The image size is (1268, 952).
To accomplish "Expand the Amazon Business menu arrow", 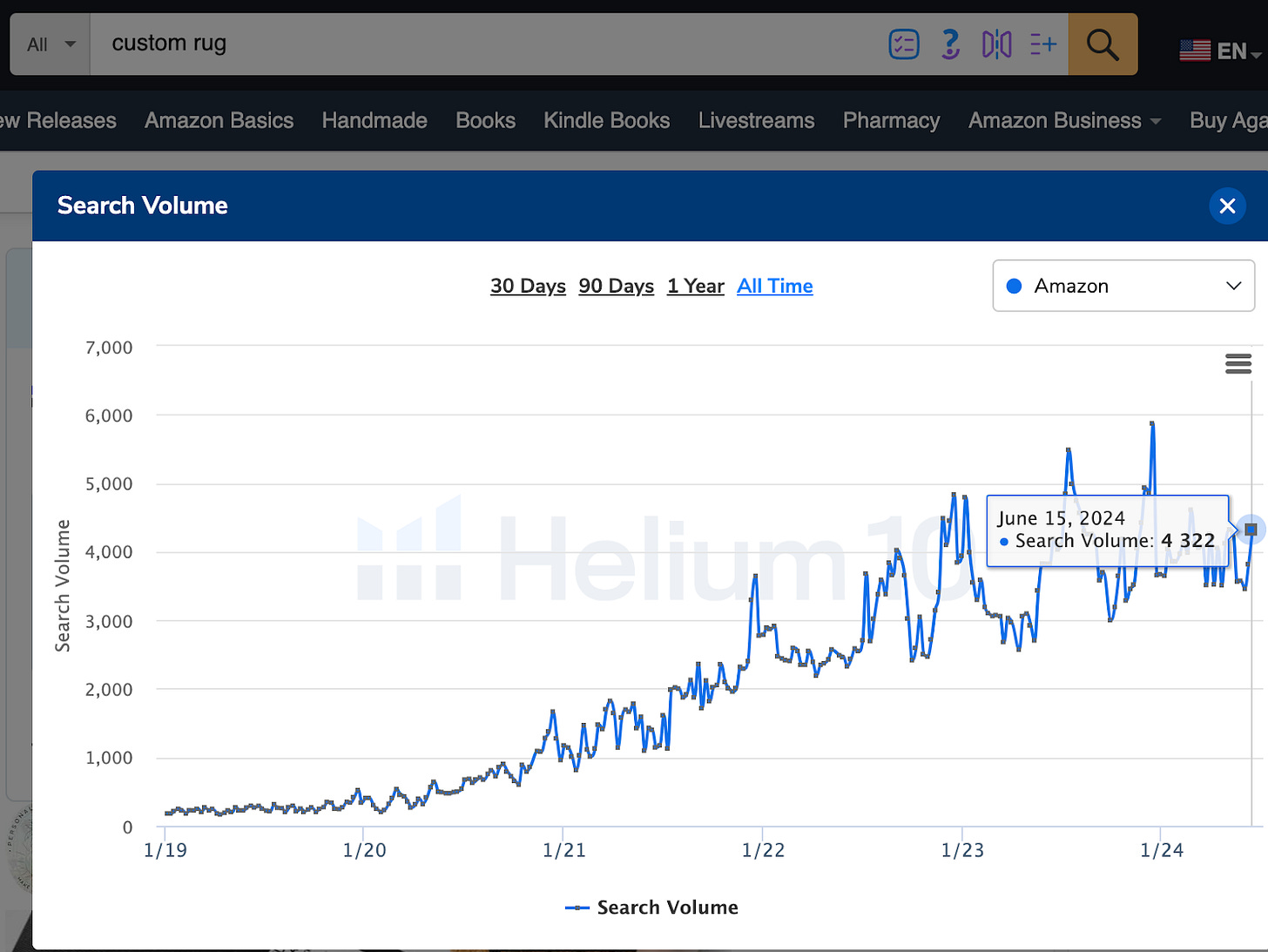I will pyautogui.click(x=1156, y=121).
